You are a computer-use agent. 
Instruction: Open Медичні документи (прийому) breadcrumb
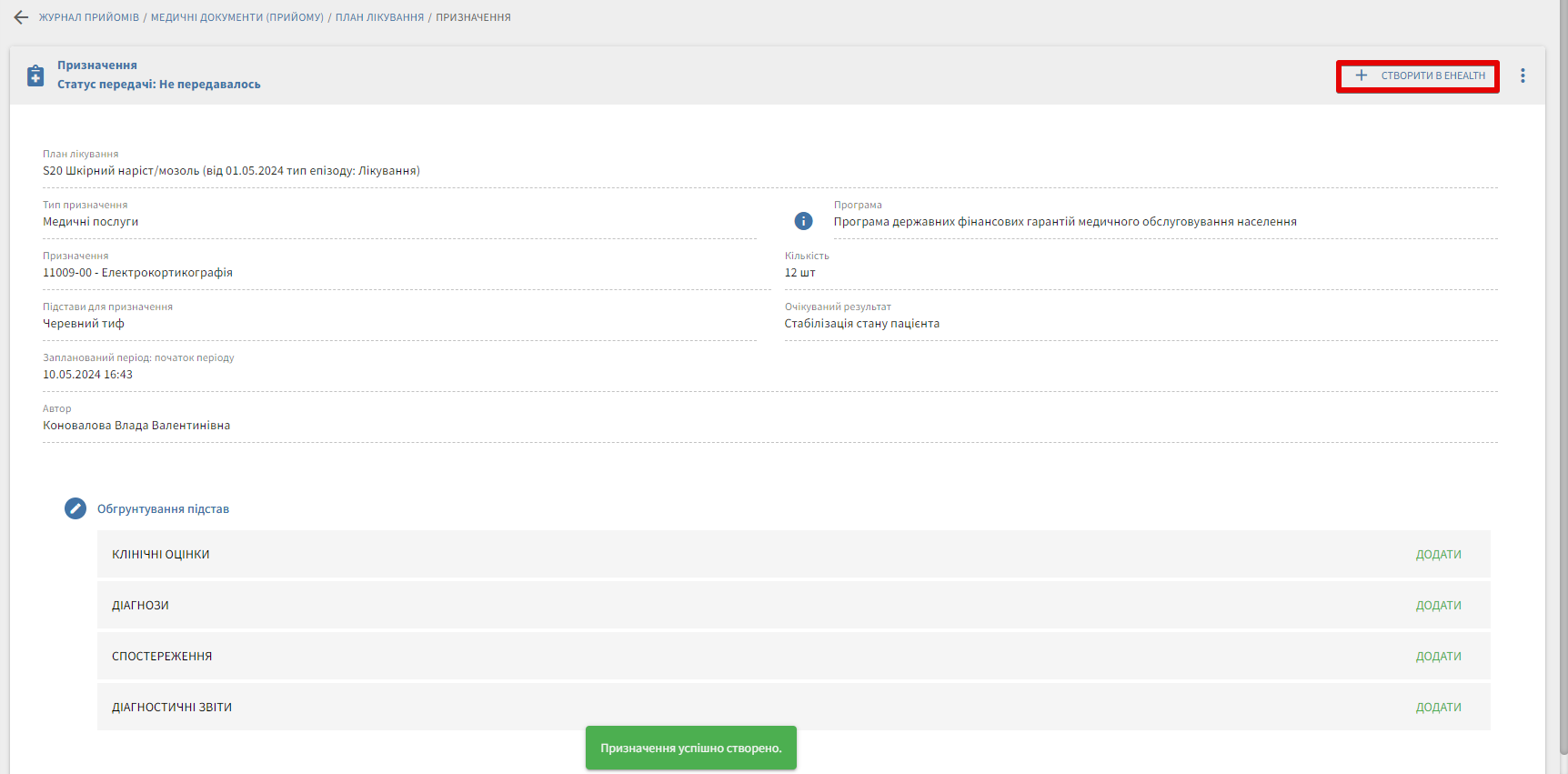click(236, 17)
